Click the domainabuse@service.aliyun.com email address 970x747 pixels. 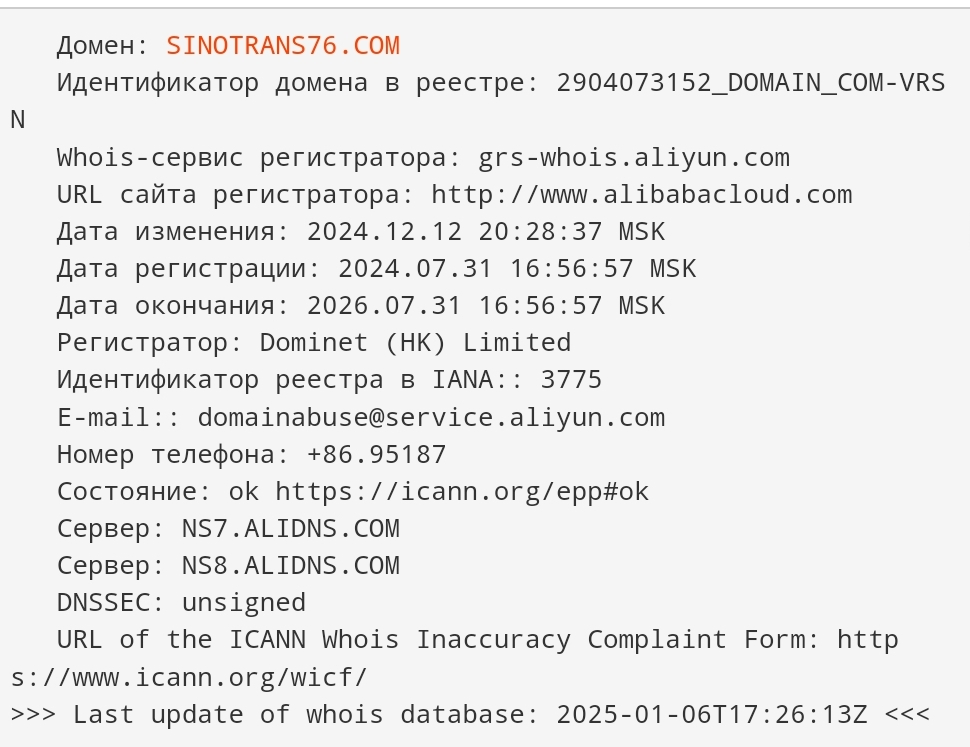431,417
